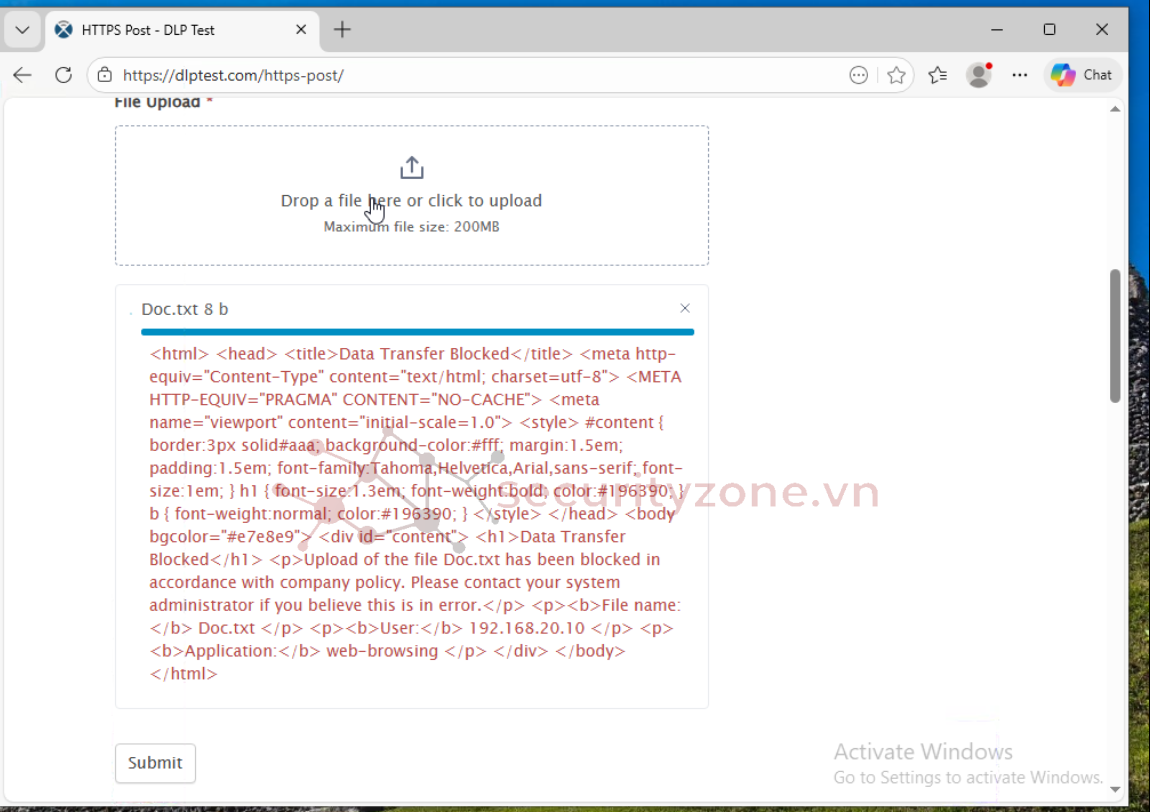The width and height of the screenshot is (1150, 812).
Task: Click the URL address bar field
Action: click(480, 75)
